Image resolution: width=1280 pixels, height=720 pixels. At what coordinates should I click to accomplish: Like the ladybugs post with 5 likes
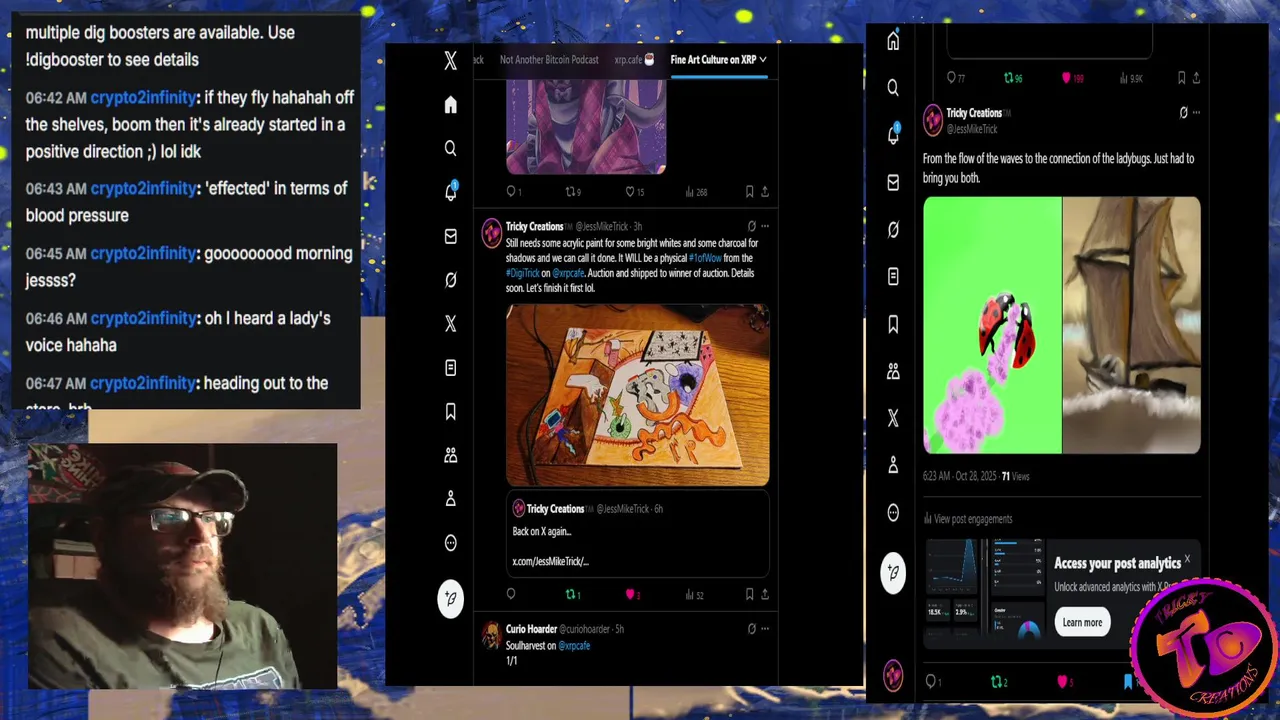(1062, 682)
